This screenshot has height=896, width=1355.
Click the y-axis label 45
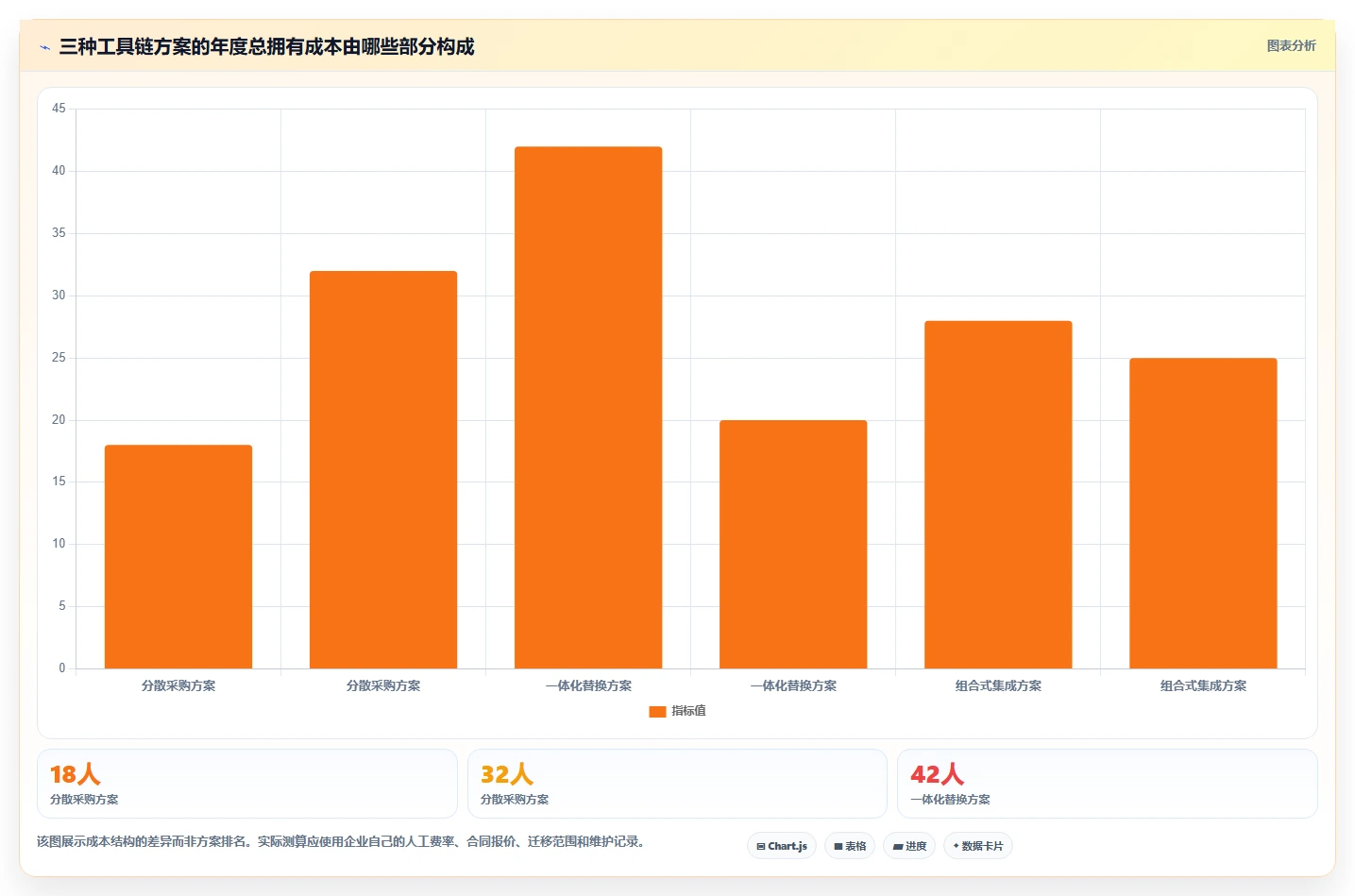[x=59, y=109]
